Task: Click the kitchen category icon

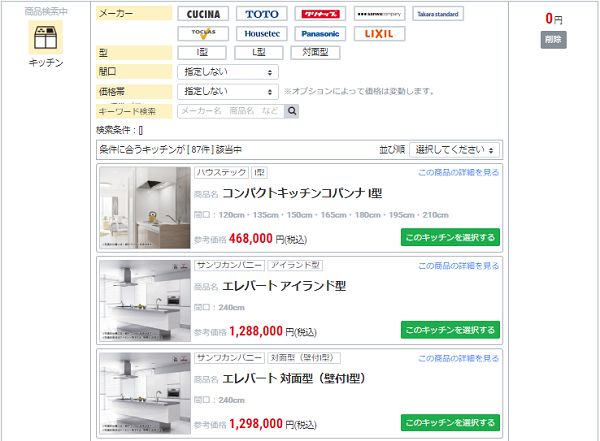Action: (46, 37)
